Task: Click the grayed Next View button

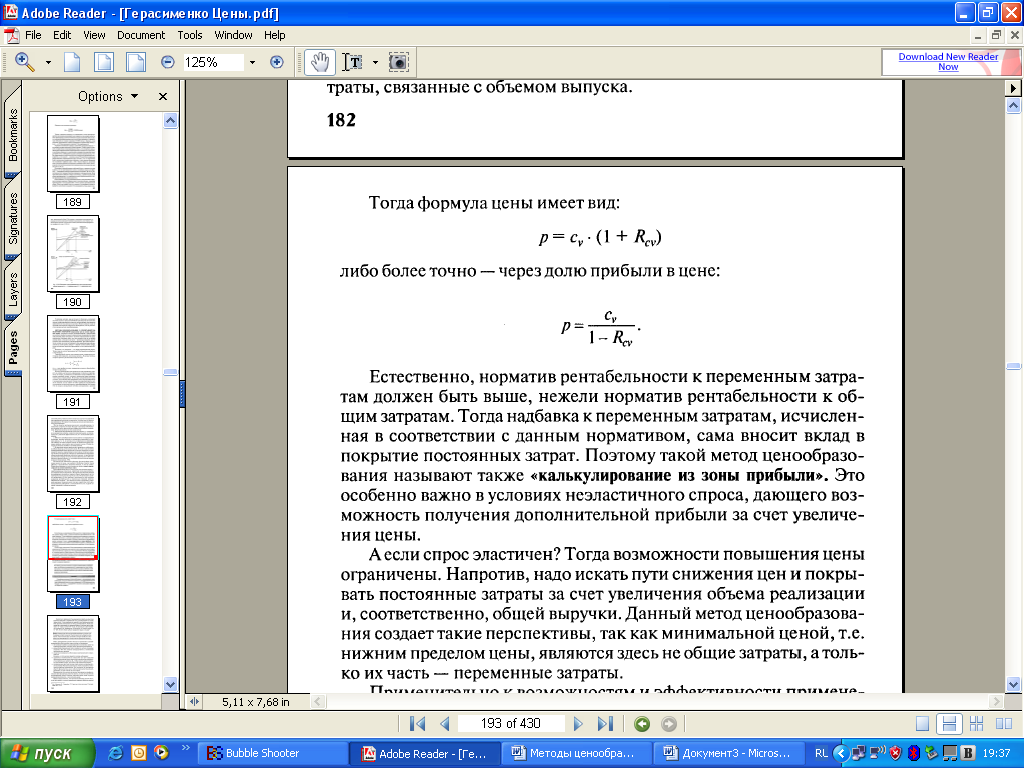Action: (x=669, y=724)
